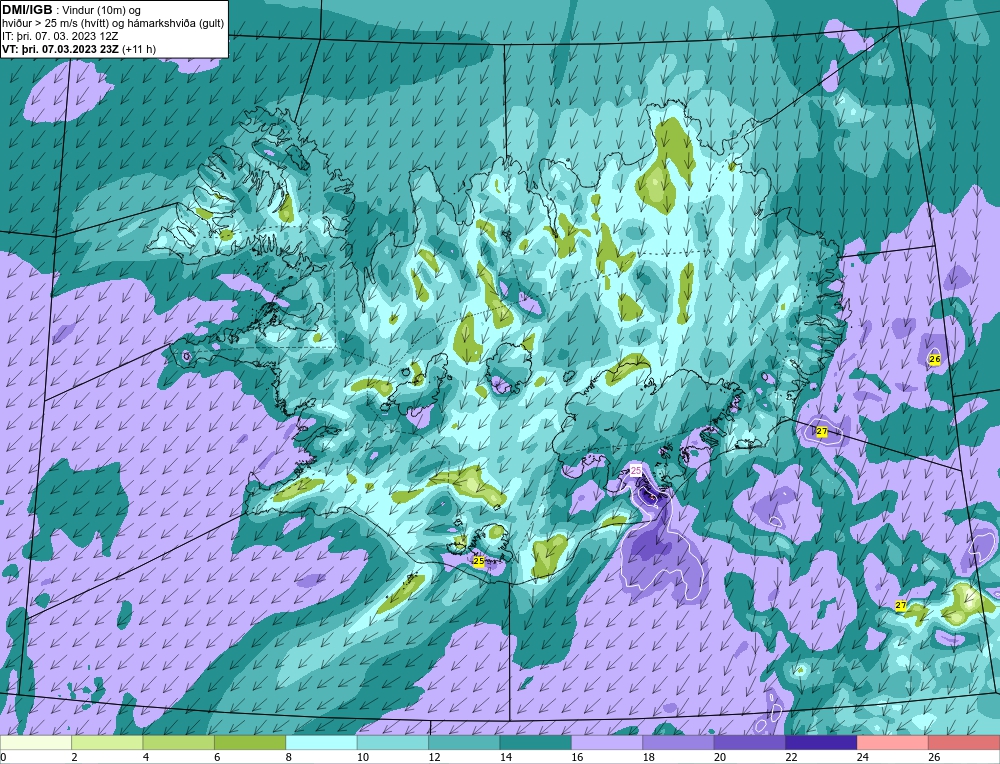Select the 18–20 violet legend swatch
The image size is (1000, 764).
coord(679,743)
